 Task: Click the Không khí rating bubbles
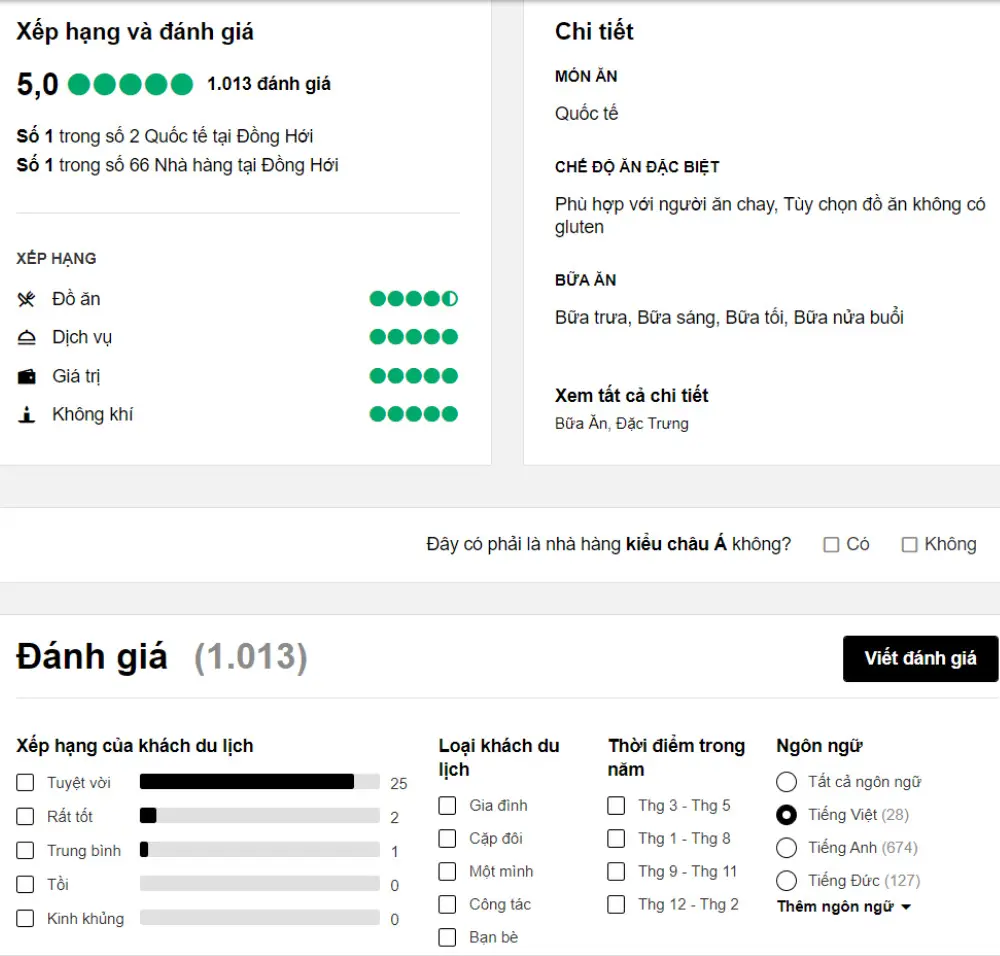(x=413, y=414)
